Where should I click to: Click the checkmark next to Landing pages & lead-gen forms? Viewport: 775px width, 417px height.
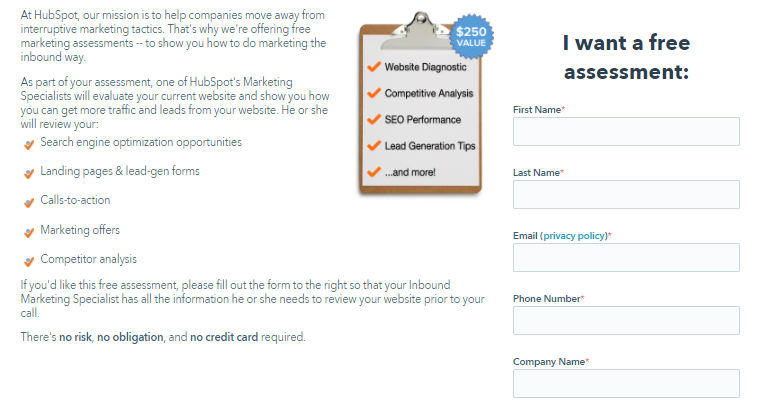pos(29,173)
